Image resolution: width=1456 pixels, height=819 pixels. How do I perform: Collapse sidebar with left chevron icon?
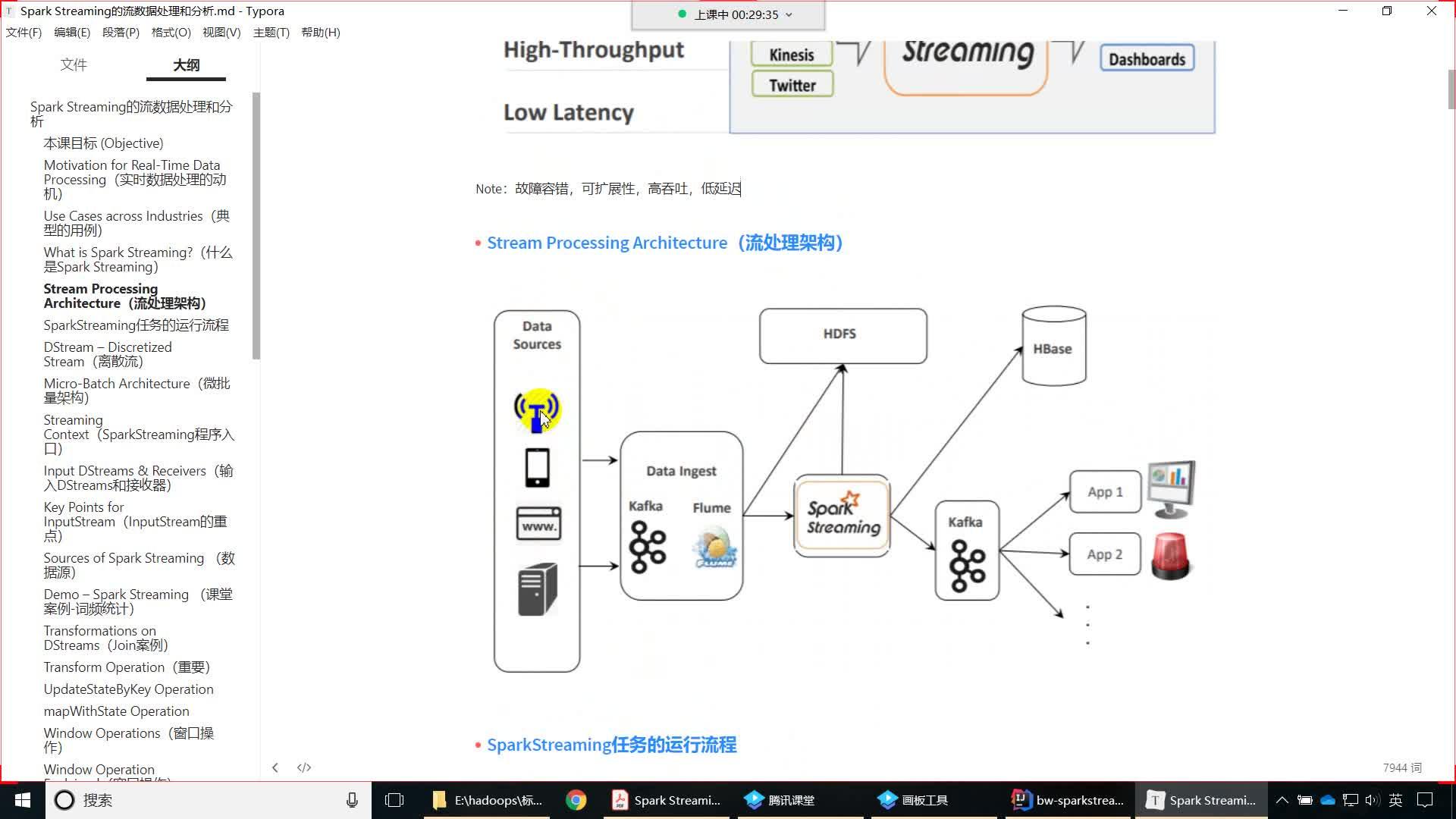tap(275, 767)
